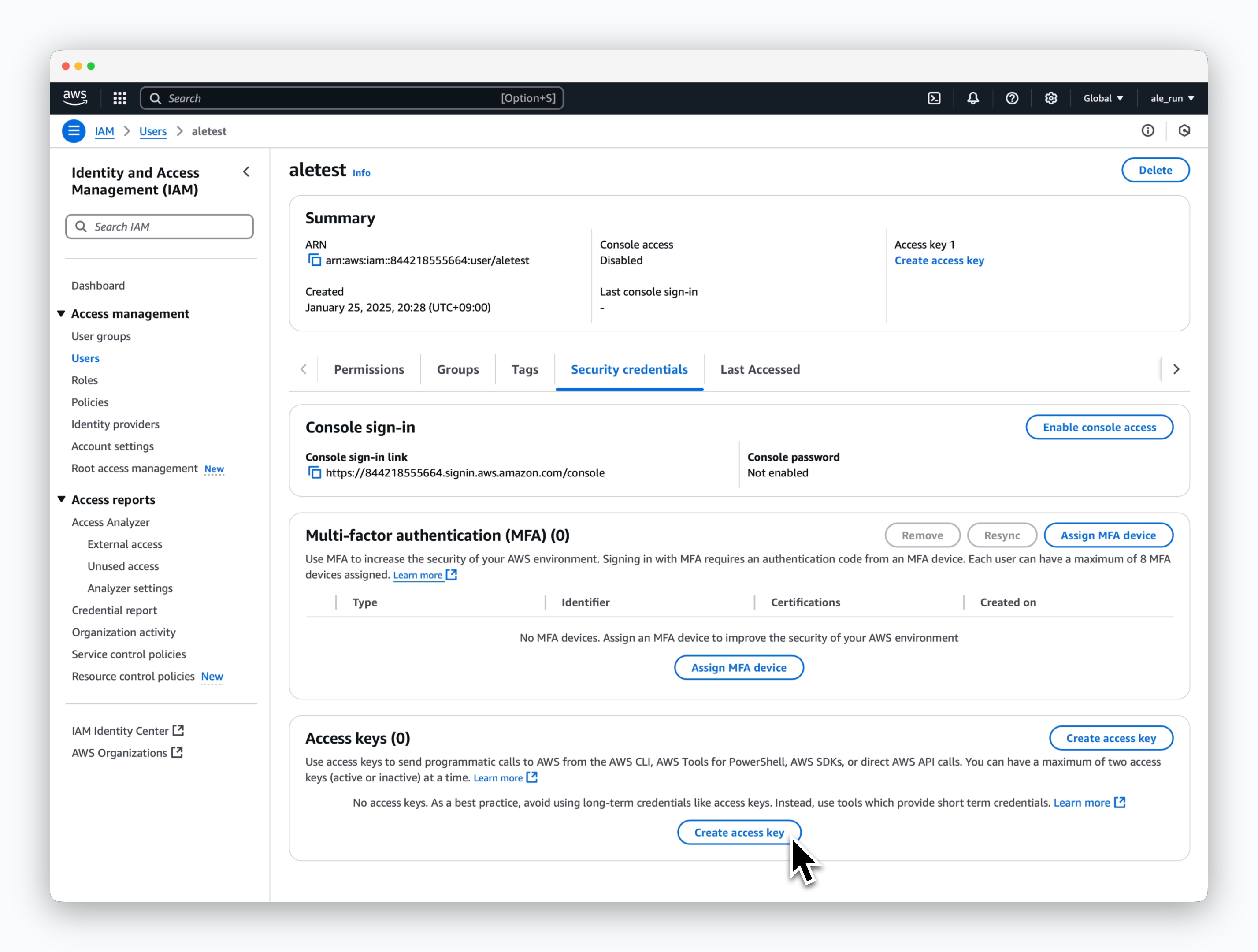Open the help question mark icon
This screenshot has height=952, width=1258.
click(1012, 98)
